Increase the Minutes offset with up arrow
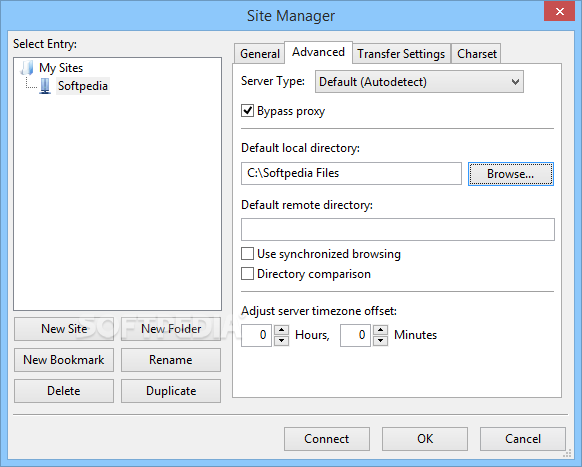582x467 pixels. (x=381, y=330)
